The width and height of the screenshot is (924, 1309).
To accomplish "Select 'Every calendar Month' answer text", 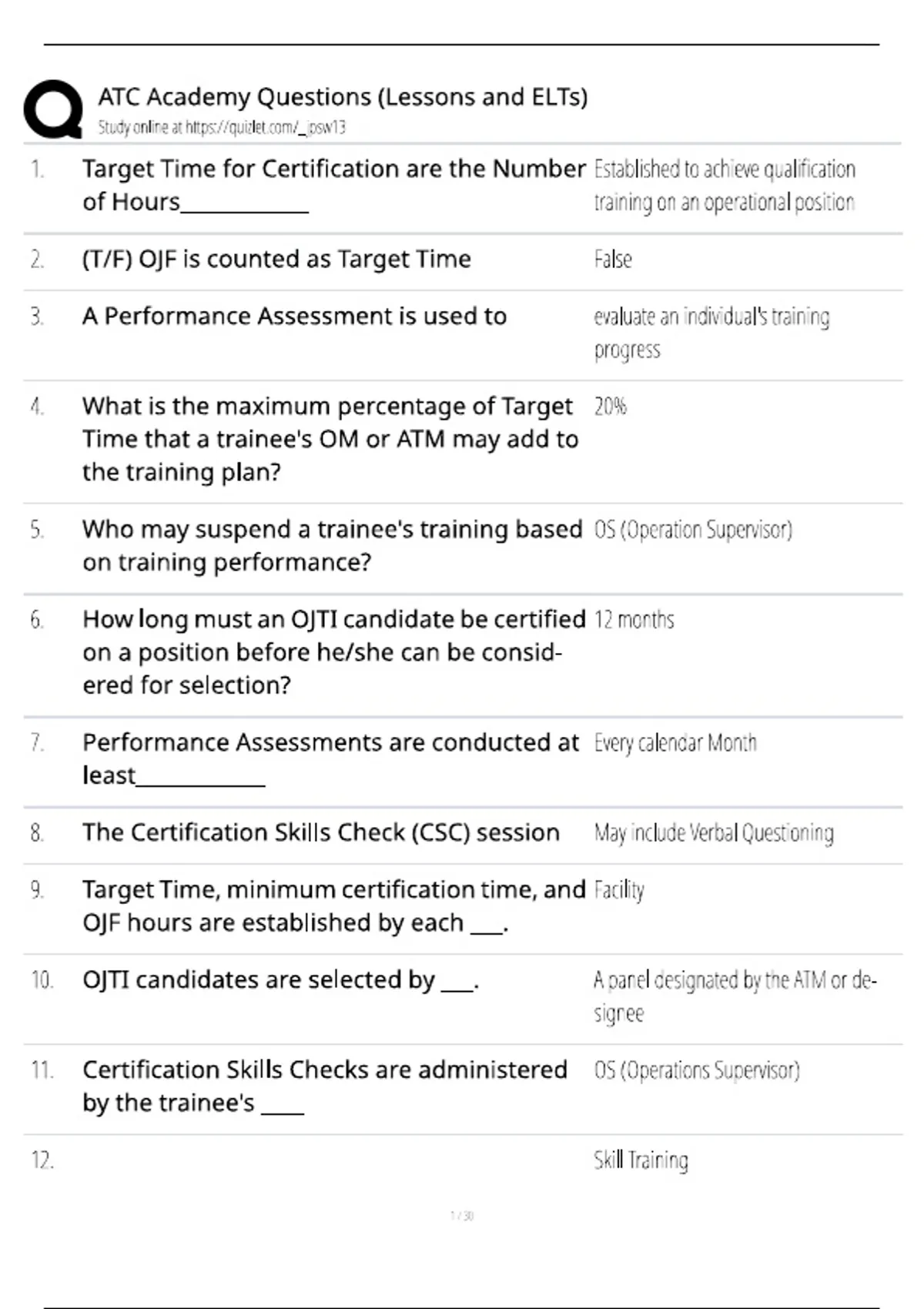I will pos(675,743).
